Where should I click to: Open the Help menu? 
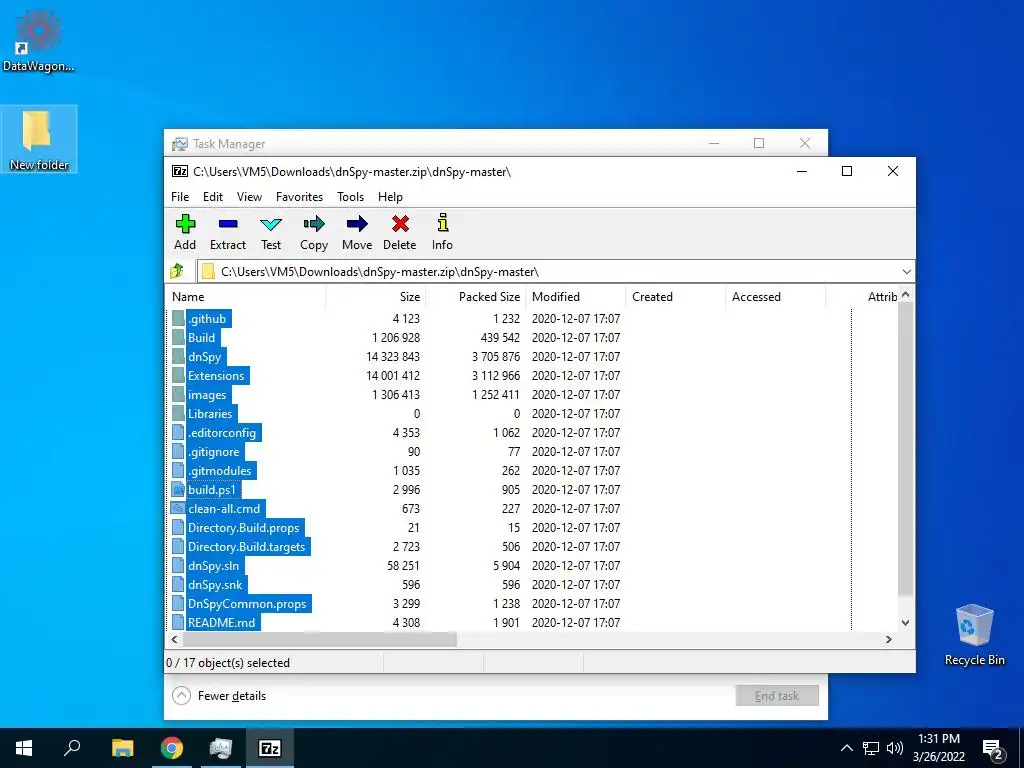click(x=391, y=197)
